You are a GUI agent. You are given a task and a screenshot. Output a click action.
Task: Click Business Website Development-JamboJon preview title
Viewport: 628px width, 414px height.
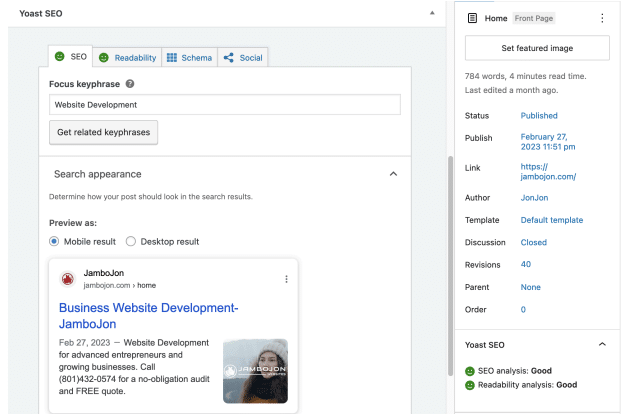[149, 316]
